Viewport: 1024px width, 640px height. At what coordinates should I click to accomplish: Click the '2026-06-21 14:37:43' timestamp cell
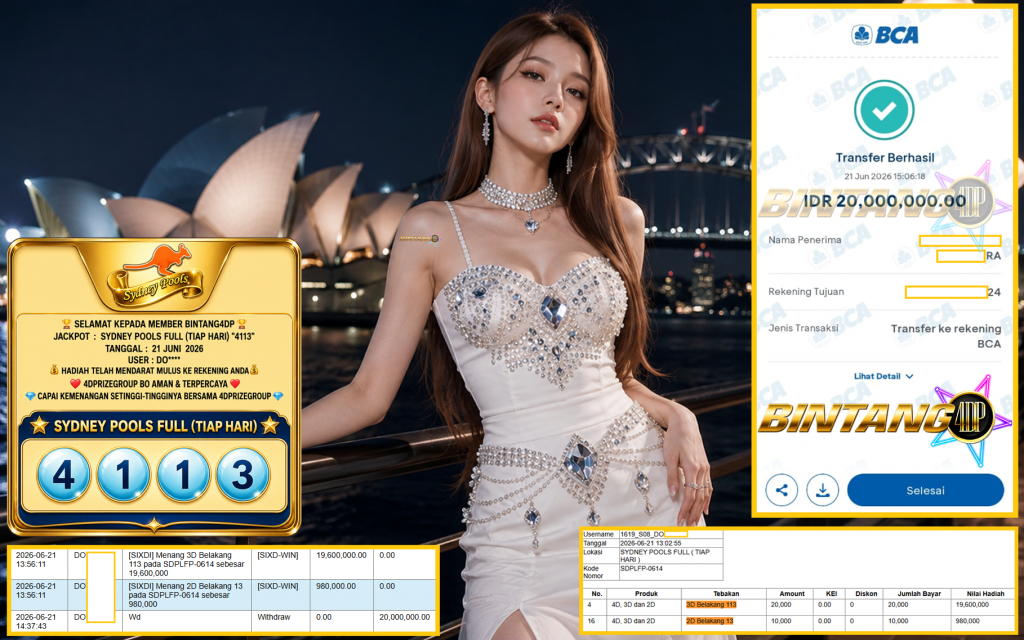[x=39, y=622]
